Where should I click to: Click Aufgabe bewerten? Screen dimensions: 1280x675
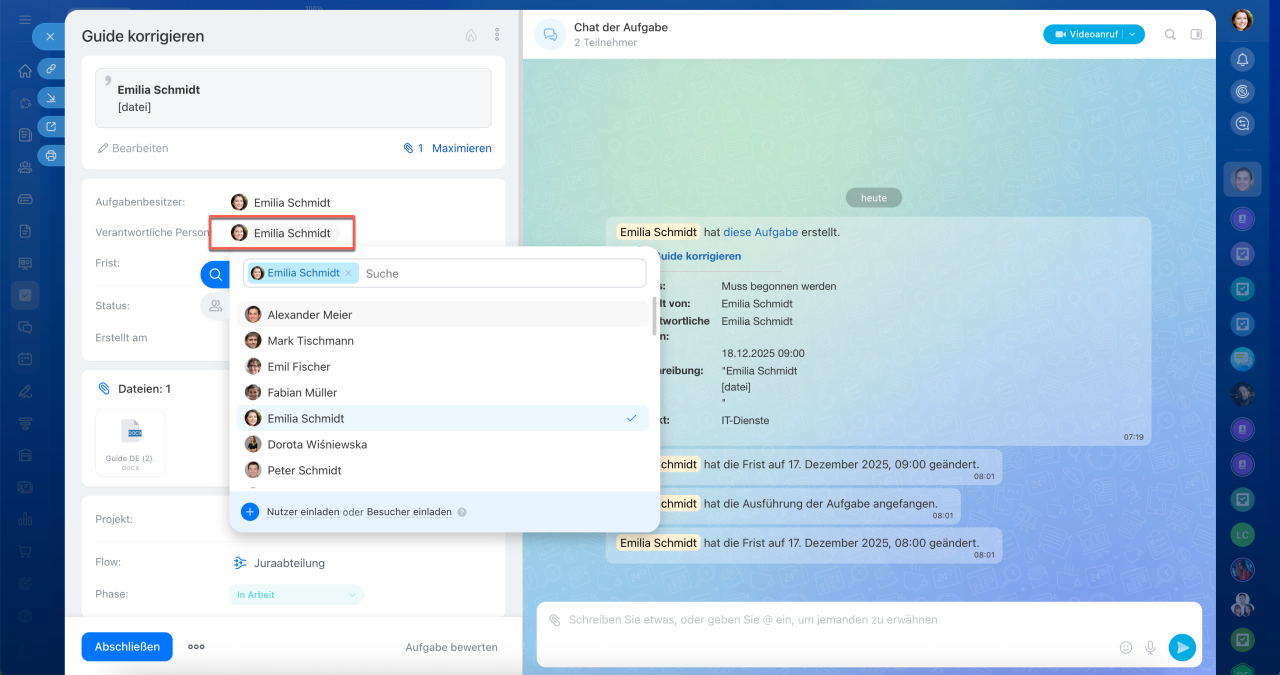coord(451,647)
